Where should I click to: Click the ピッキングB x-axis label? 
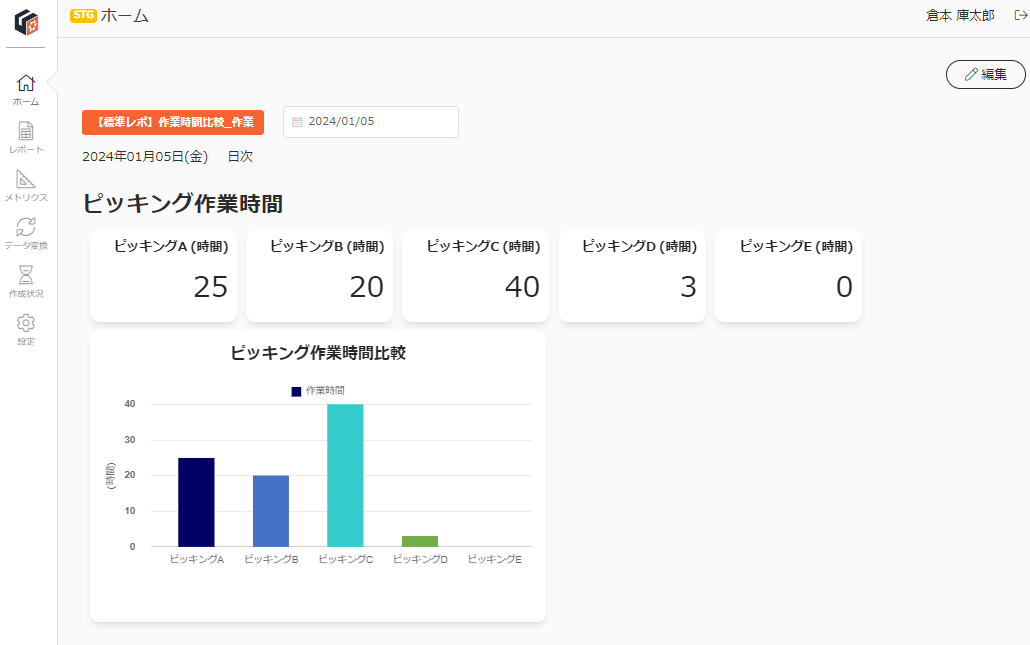[271, 559]
